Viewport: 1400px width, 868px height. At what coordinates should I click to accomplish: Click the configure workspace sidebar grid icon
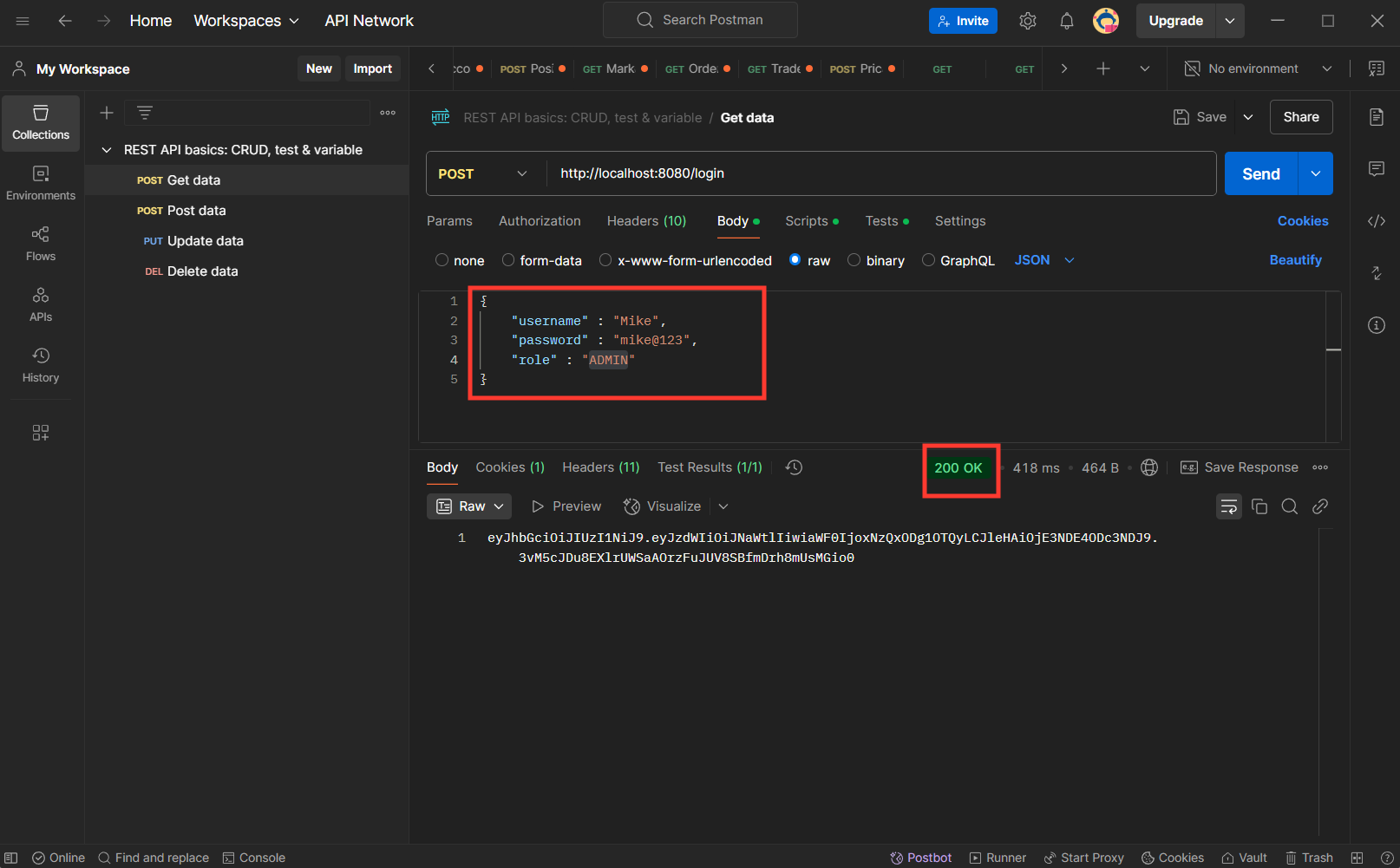[41, 433]
